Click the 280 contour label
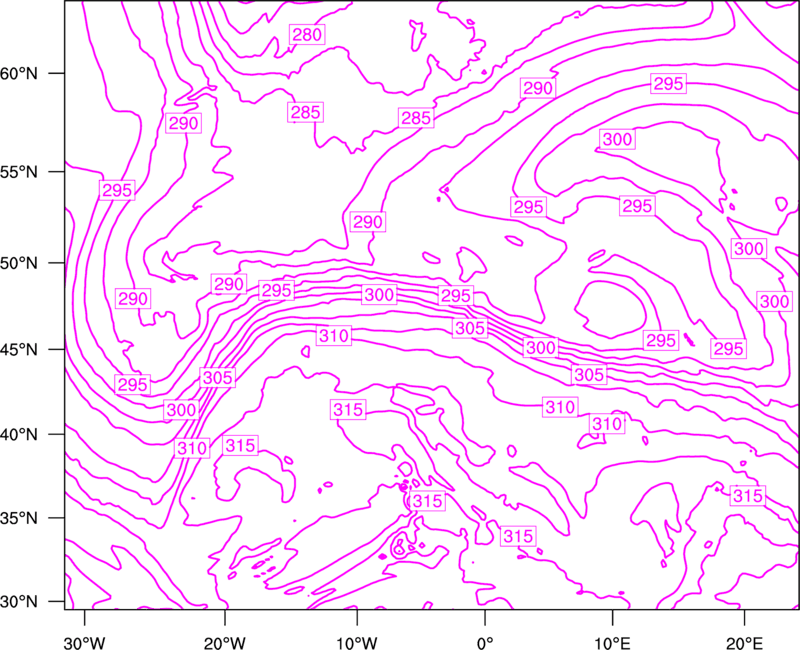 [x=307, y=34]
